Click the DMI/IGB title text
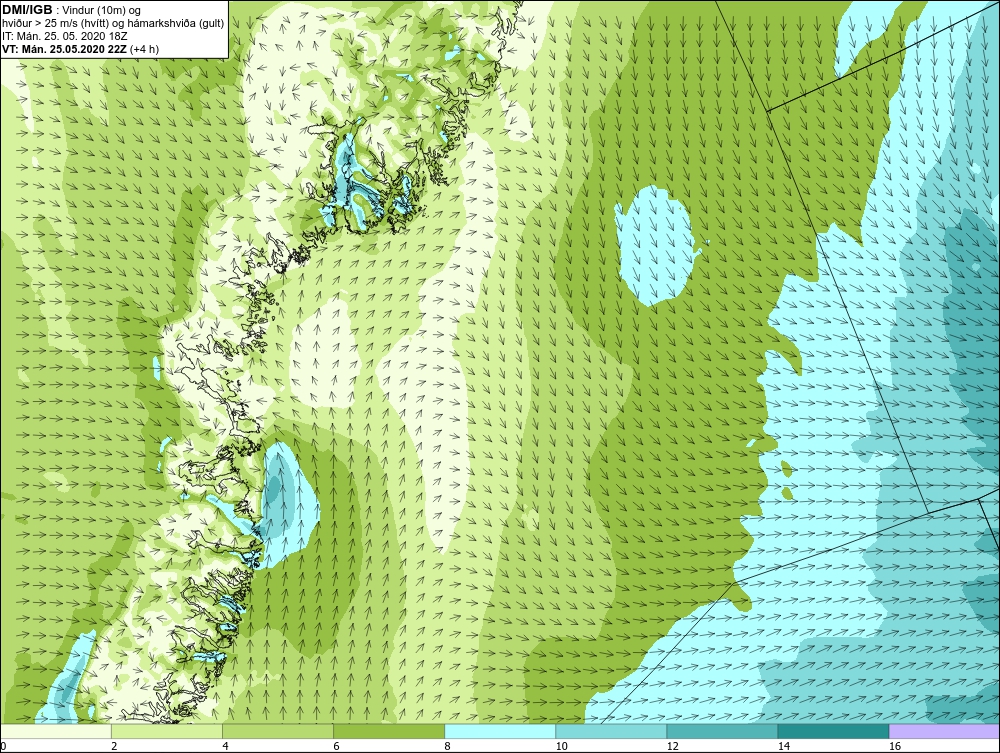Viewport: 1000px width, 753px height. (x=27, y=10)
